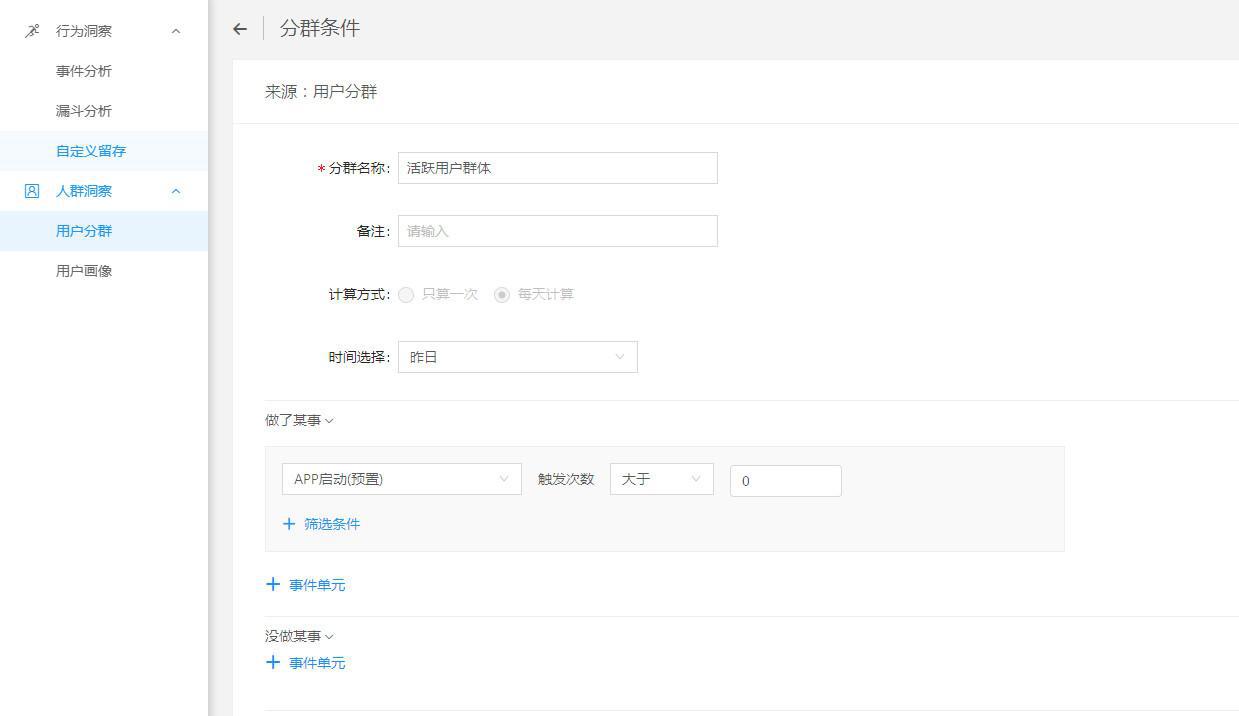
Task: Select the 只算一次 radio option
Action: coord(406,295)
